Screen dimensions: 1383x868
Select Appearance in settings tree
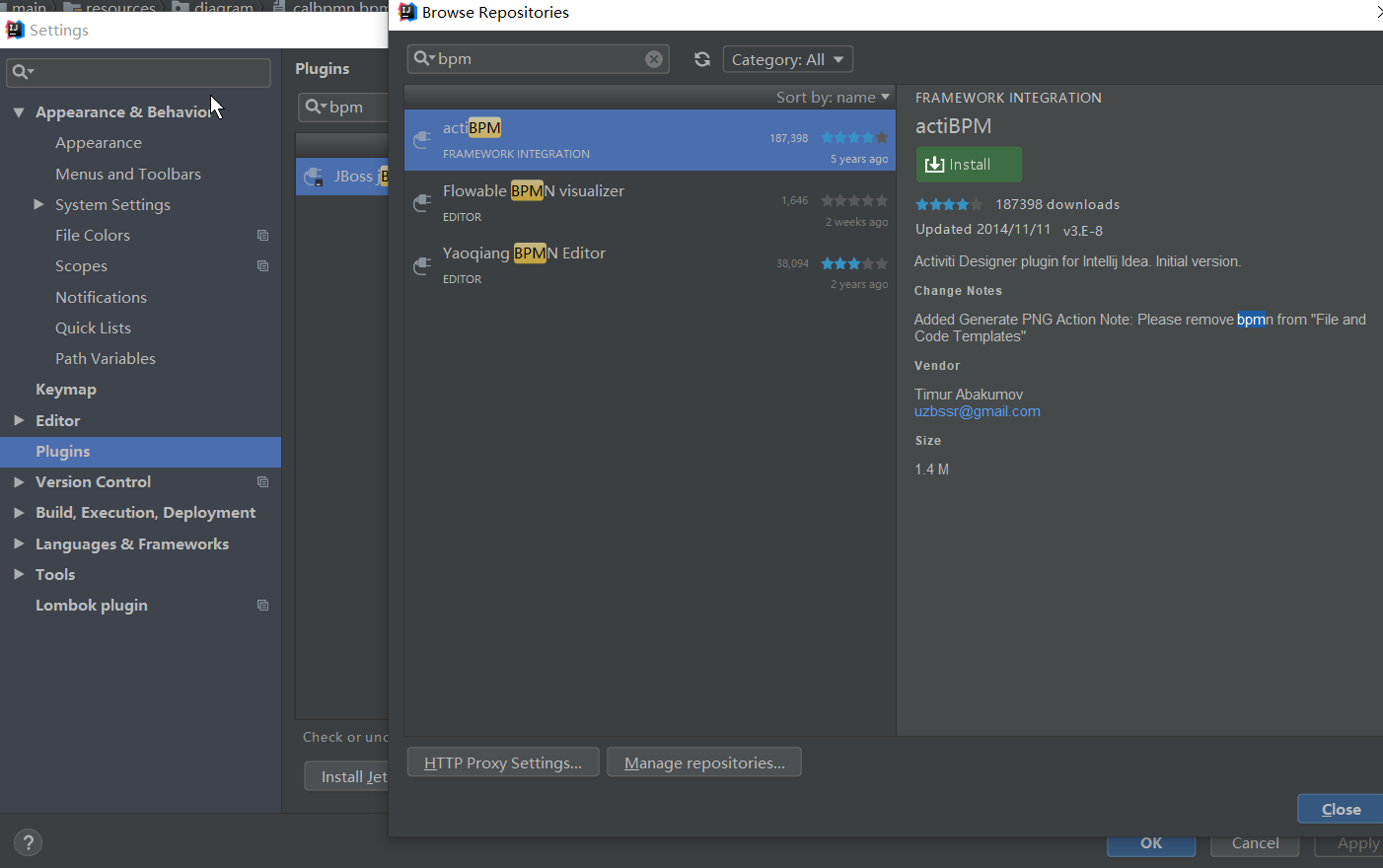[x=99, y=143]
